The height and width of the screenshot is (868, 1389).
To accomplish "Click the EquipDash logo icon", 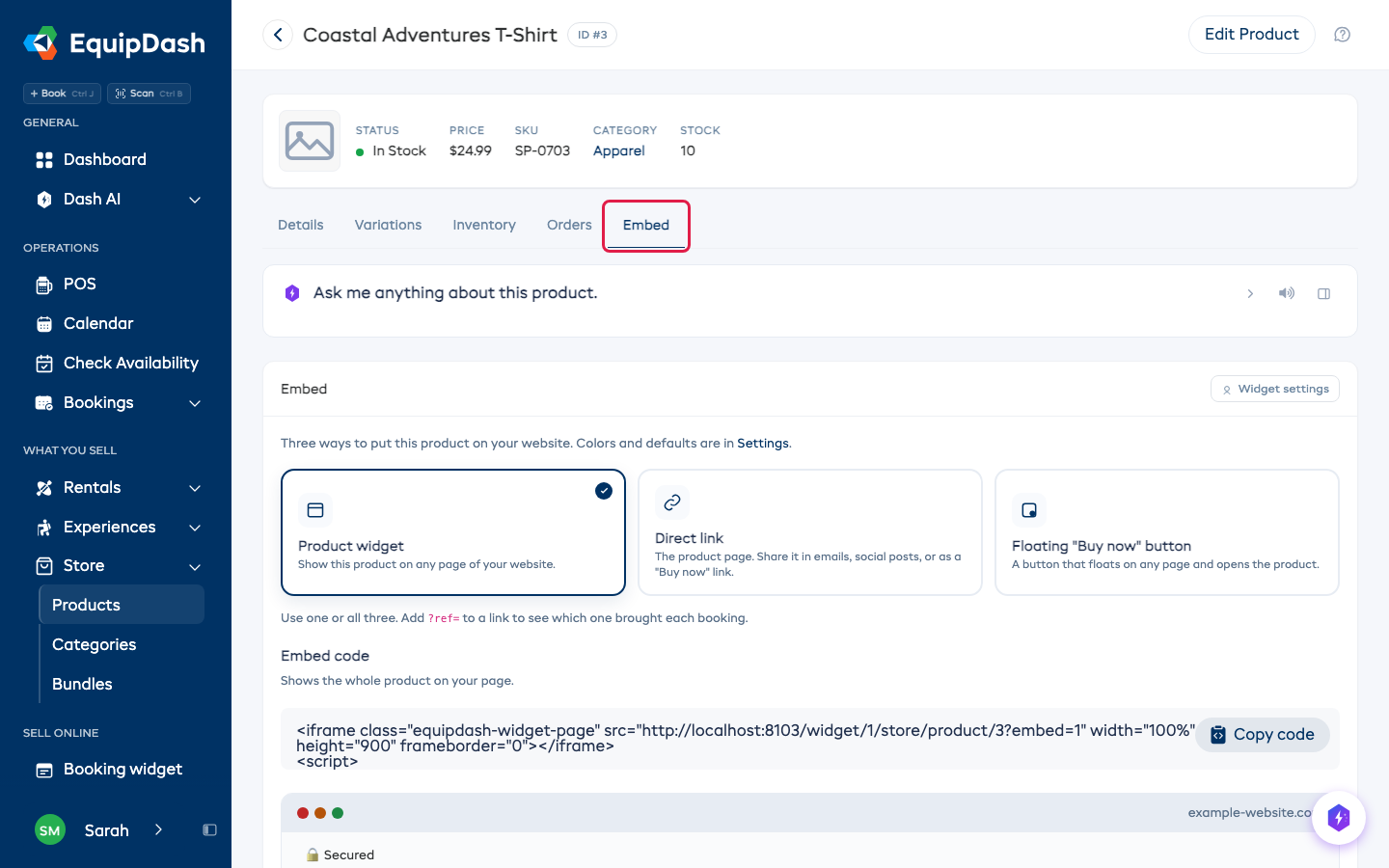I will click(41, 42).
